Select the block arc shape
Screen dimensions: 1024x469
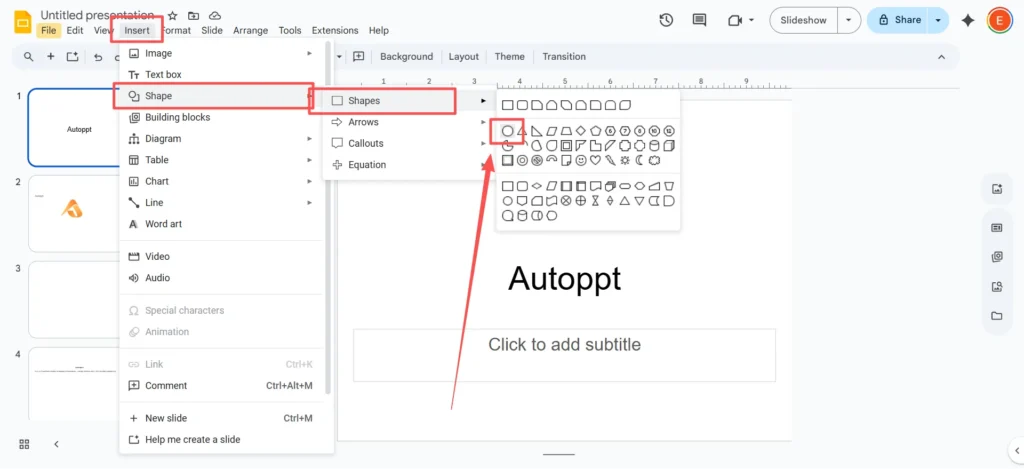[x=552, y=159]
